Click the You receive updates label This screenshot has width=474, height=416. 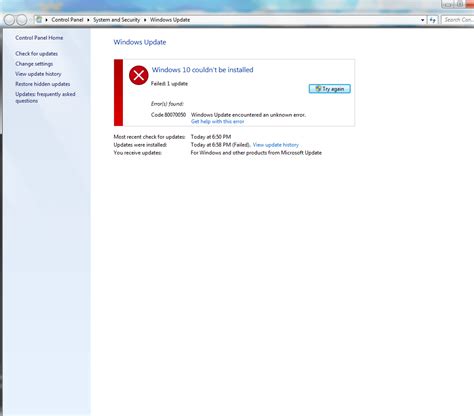[x=138, y=153]
